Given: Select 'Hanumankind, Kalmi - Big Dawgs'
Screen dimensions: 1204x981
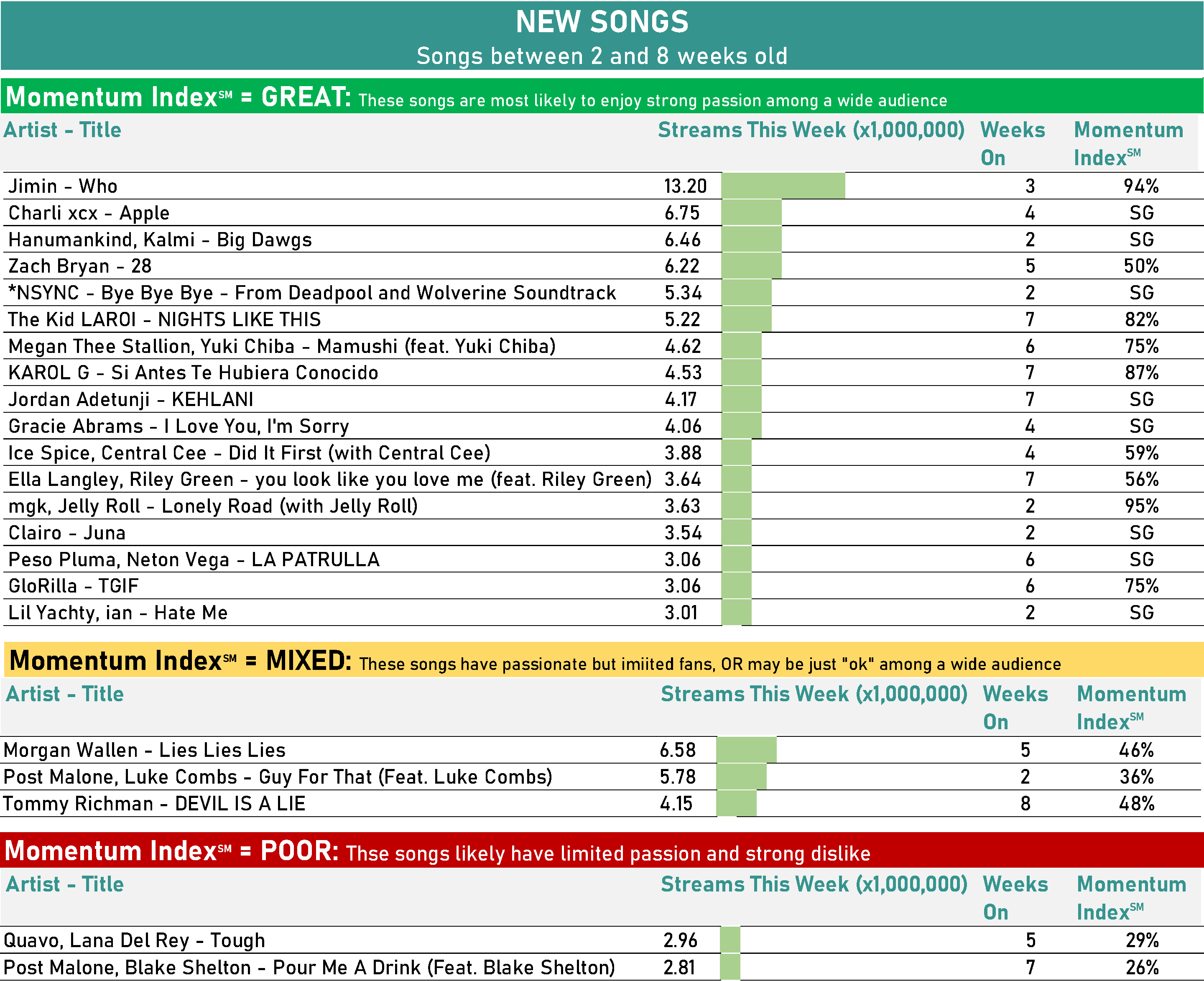Looking at the screenshot, I should pos(160,240).
